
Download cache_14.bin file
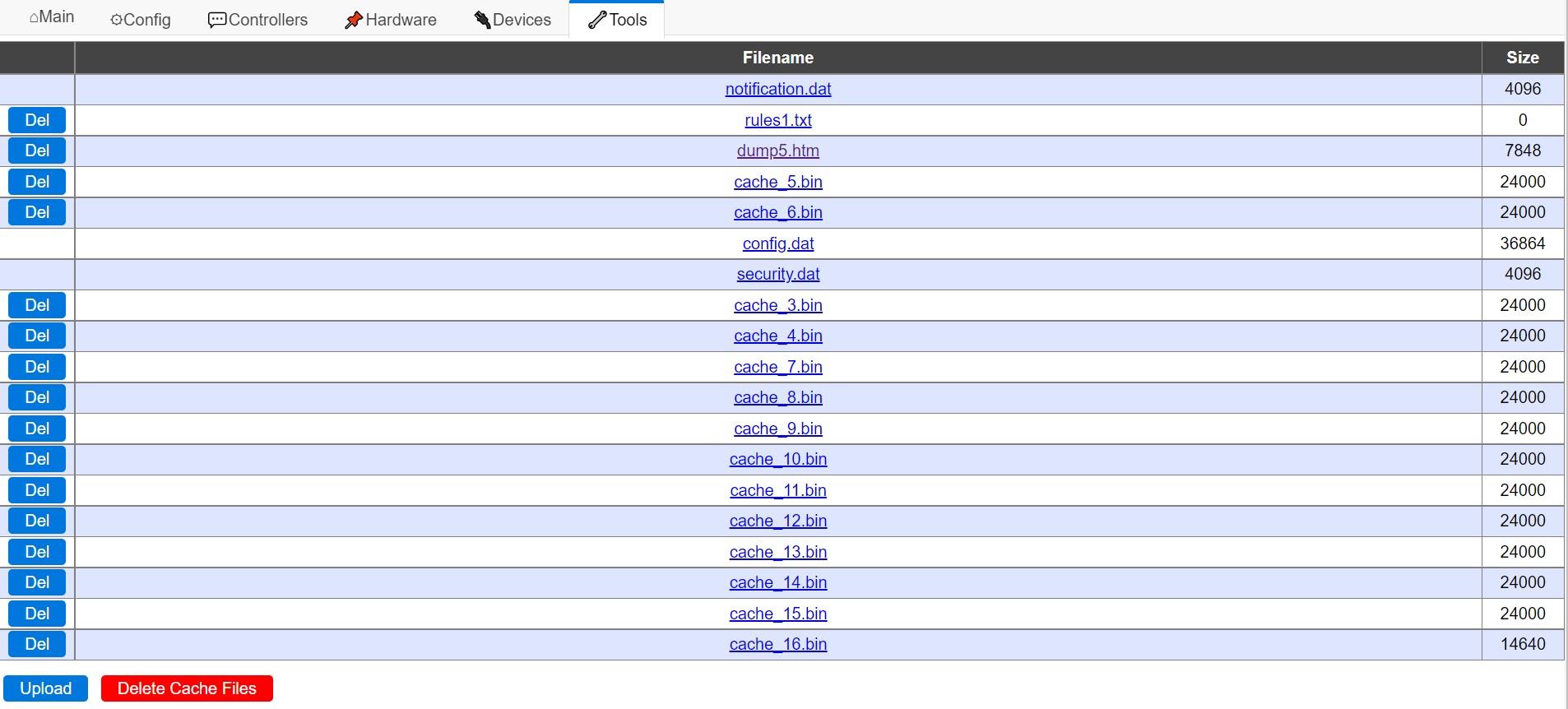778,582
